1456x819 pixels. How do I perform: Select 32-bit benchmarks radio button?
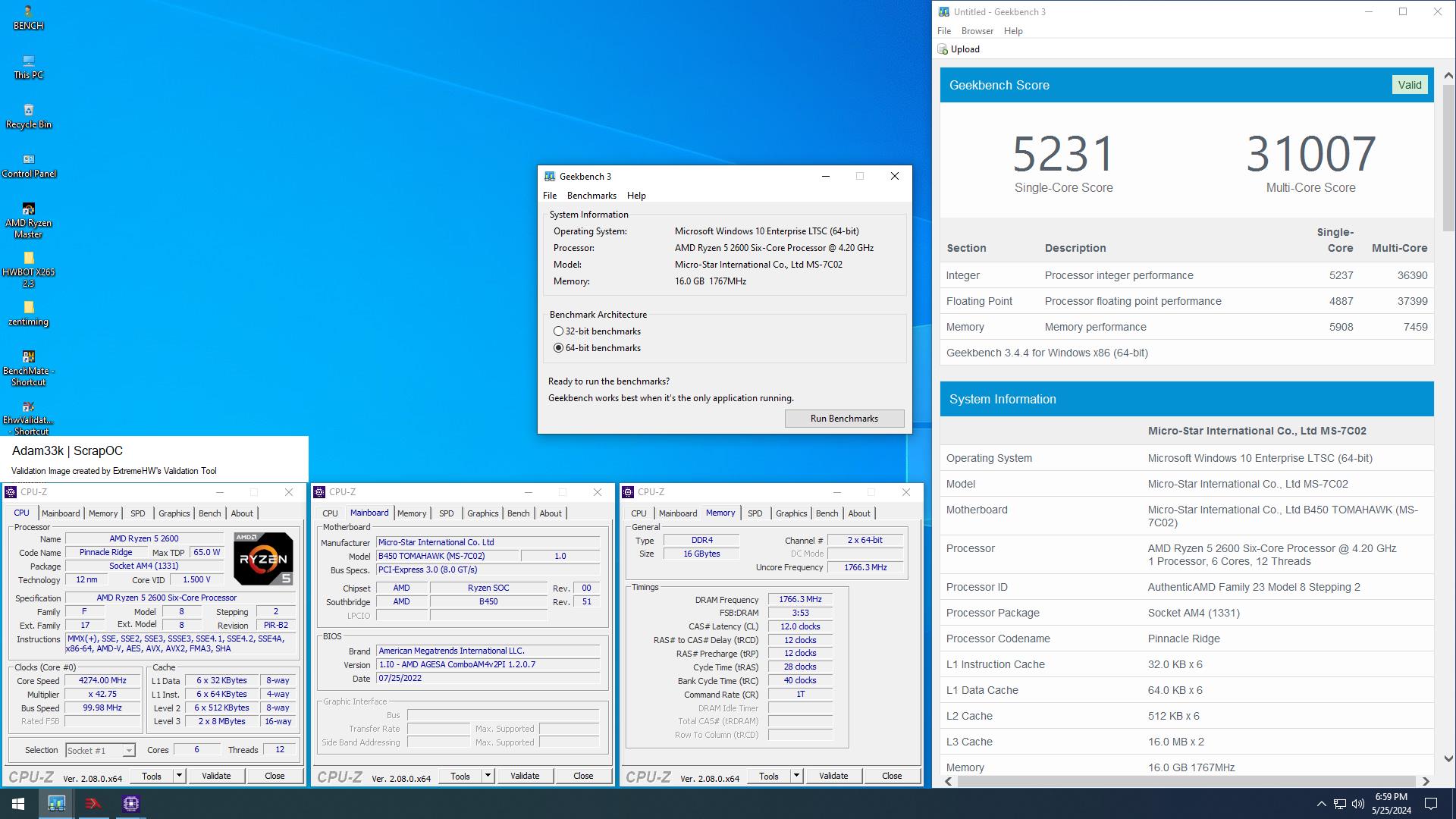[558, 331]
